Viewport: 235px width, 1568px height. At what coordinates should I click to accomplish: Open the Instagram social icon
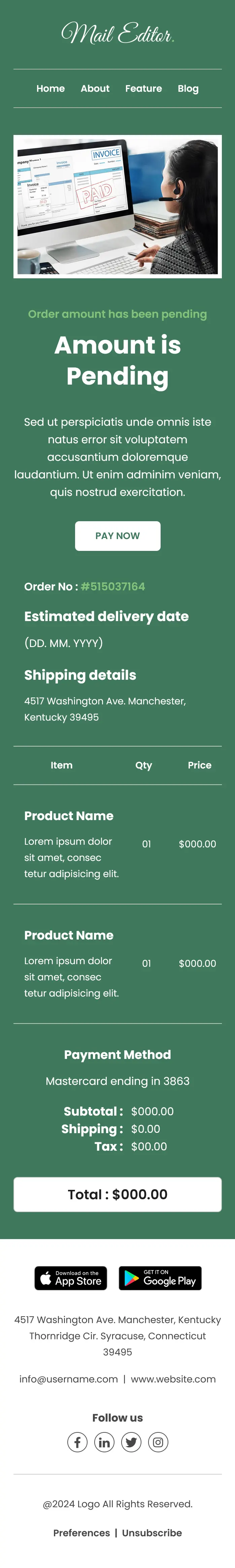click(x=158, y=1442)
